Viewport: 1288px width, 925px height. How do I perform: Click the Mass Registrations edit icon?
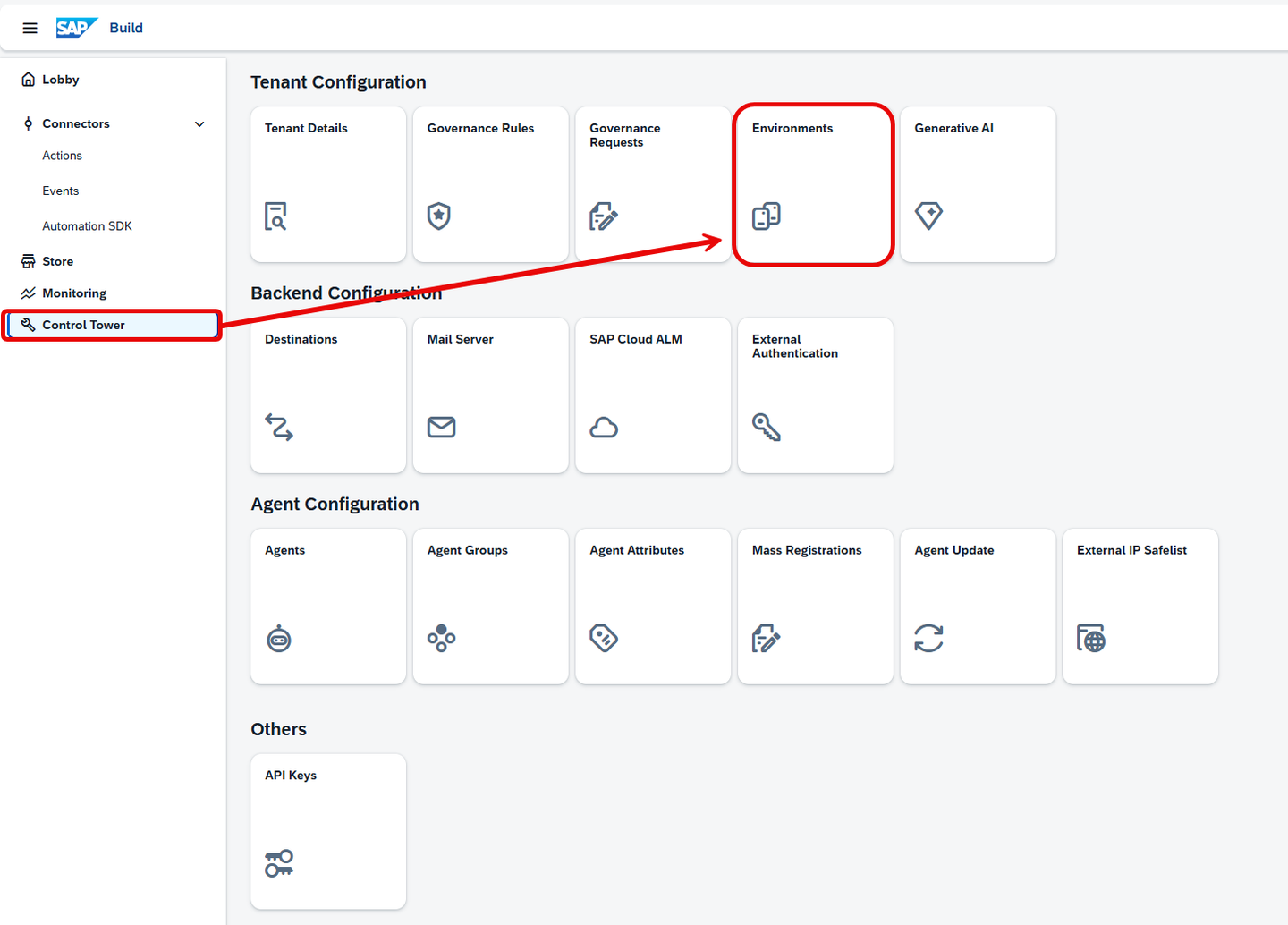click(x=767, y=639)
